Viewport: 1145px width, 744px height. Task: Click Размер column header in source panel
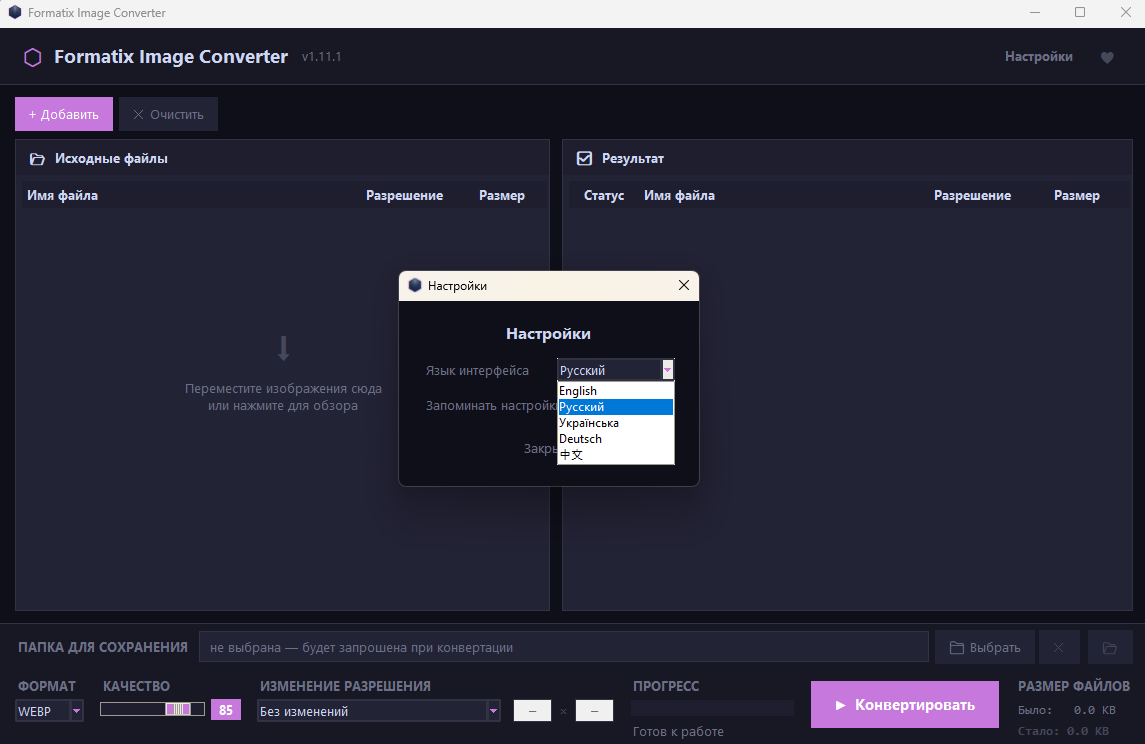pos(502,195)
